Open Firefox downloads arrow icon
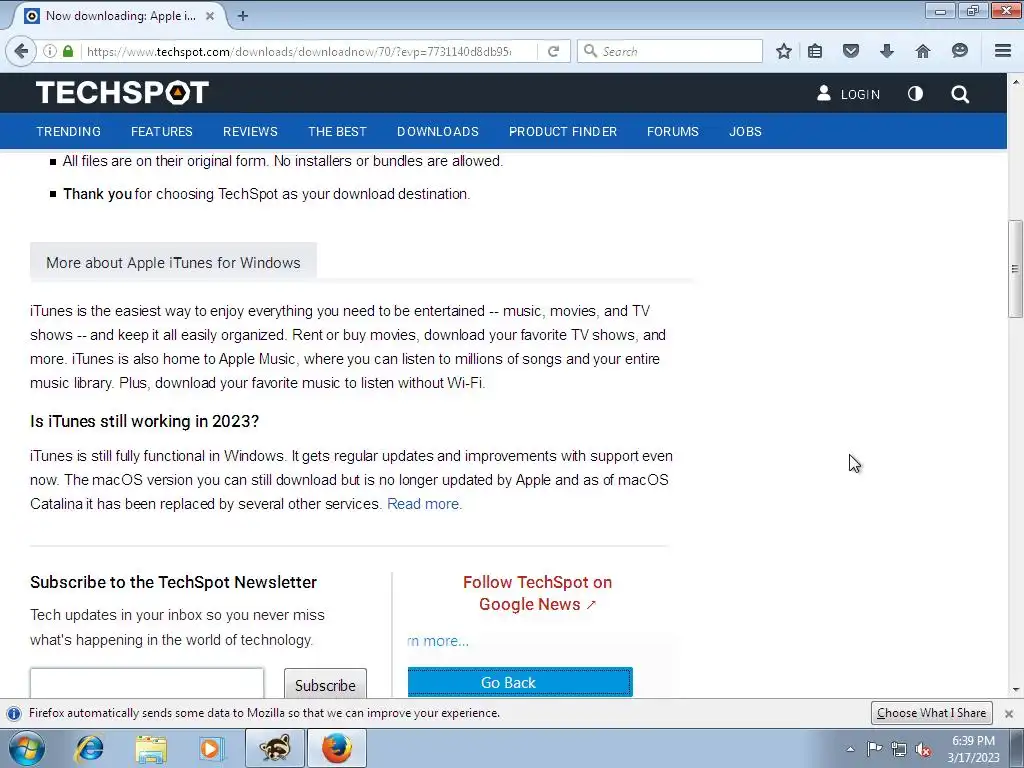Viewport: 1024px width, 768px height. tap(886, 51)
